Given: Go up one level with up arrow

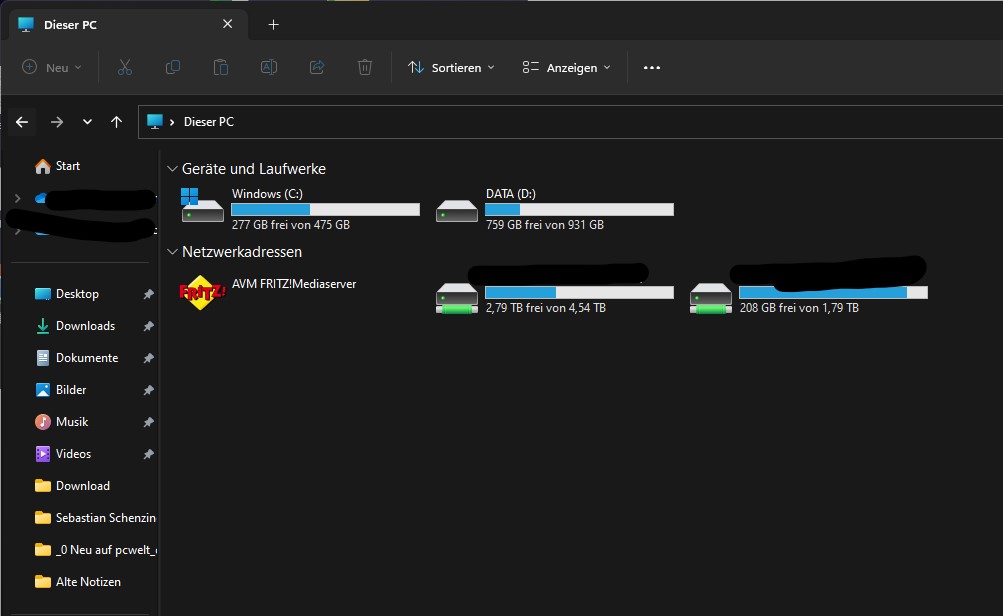Looking at the screenshot, I should pos(116,122).
